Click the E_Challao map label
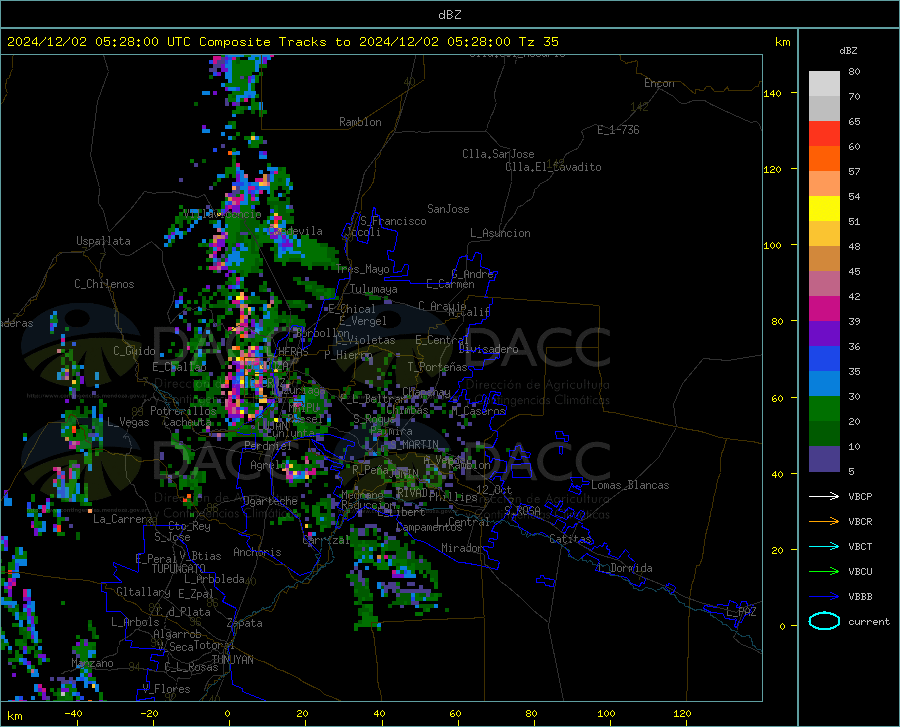 [179, 367]
